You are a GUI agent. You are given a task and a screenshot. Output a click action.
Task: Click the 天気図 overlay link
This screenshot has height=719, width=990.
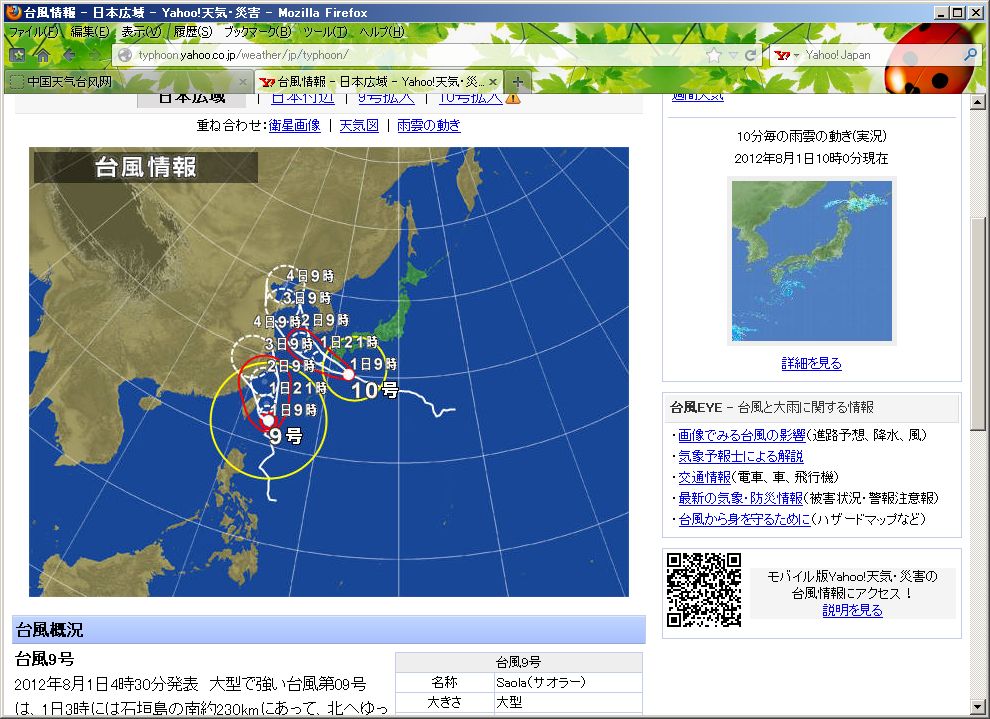(359, 126)
